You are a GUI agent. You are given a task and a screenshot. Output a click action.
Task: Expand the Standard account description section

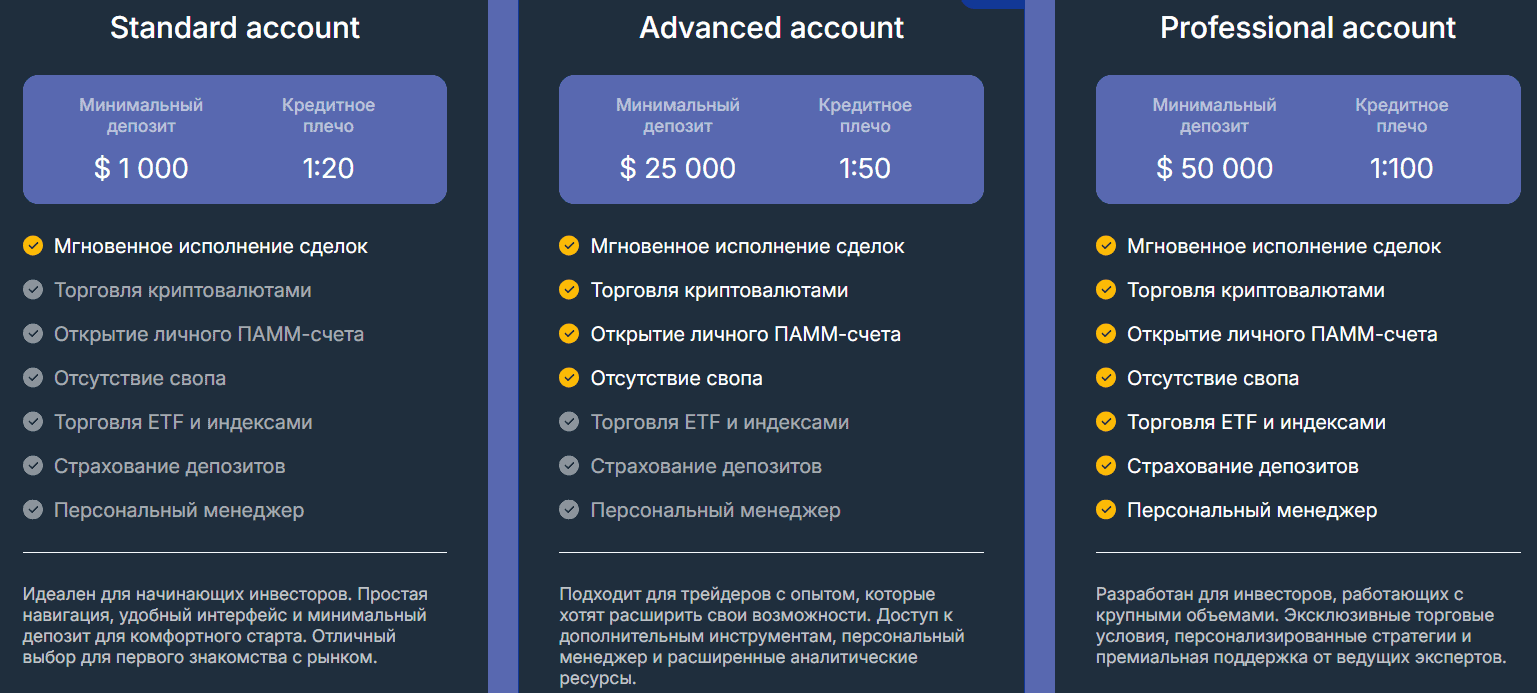[x=234, y=620]
